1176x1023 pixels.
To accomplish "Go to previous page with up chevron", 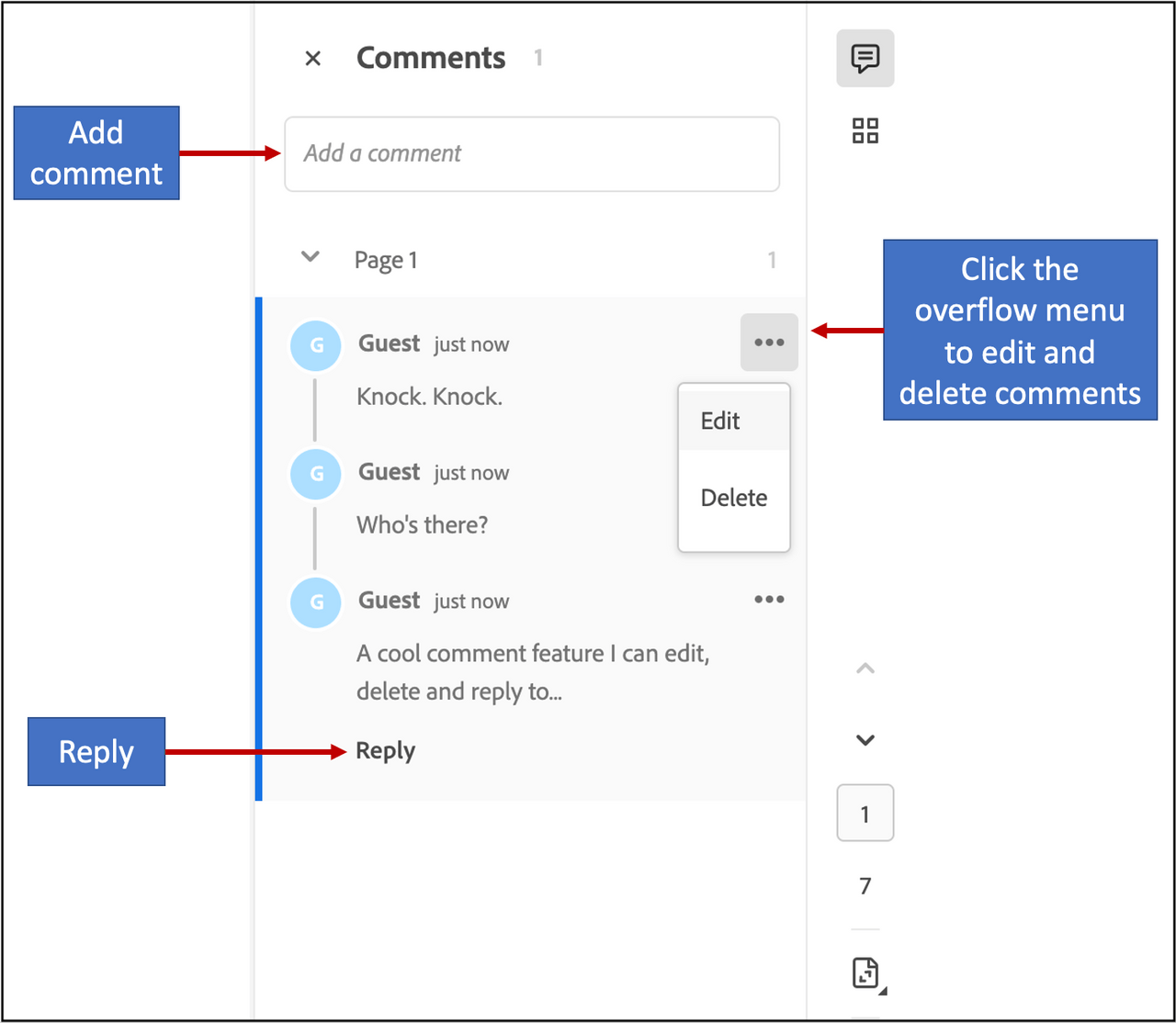I will [865, 669].
